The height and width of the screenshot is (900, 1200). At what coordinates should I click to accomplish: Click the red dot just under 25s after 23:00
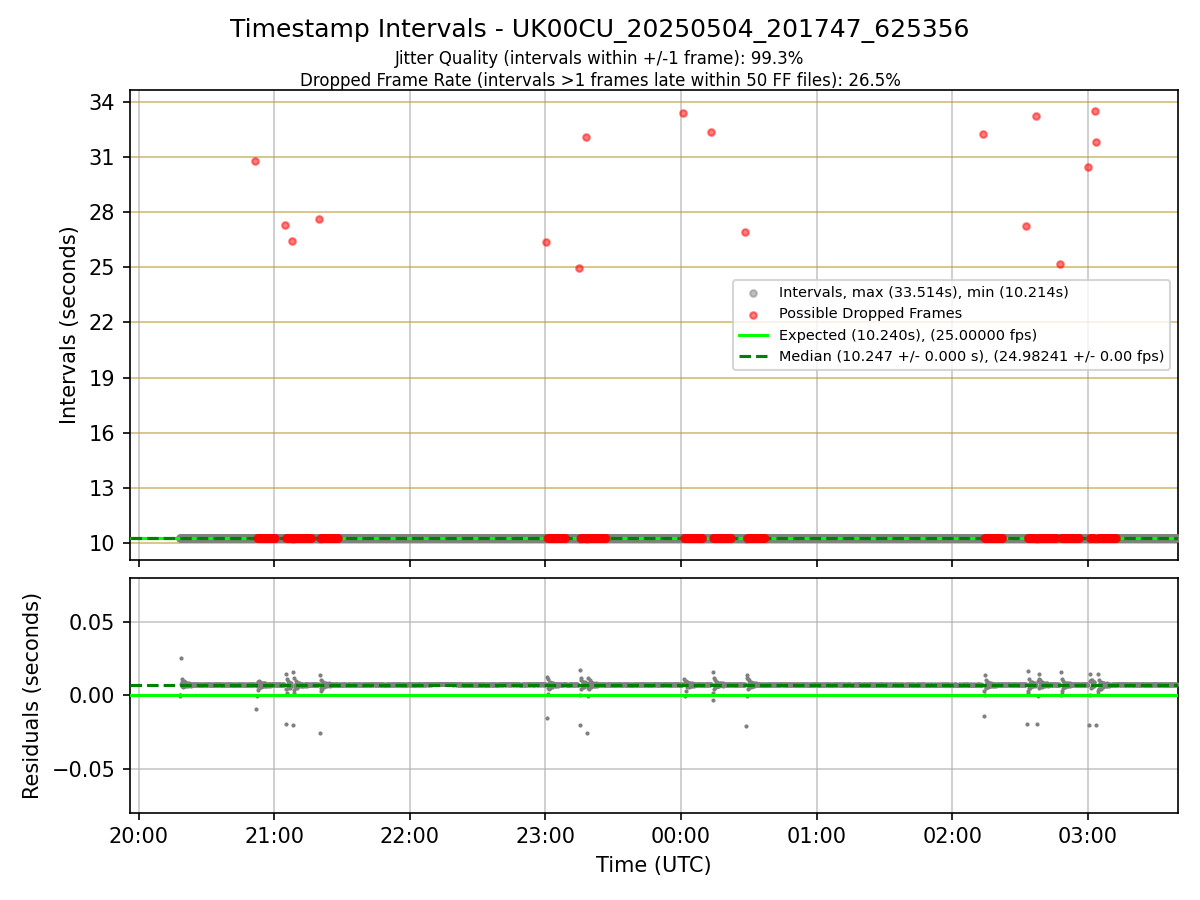point(579,268)
